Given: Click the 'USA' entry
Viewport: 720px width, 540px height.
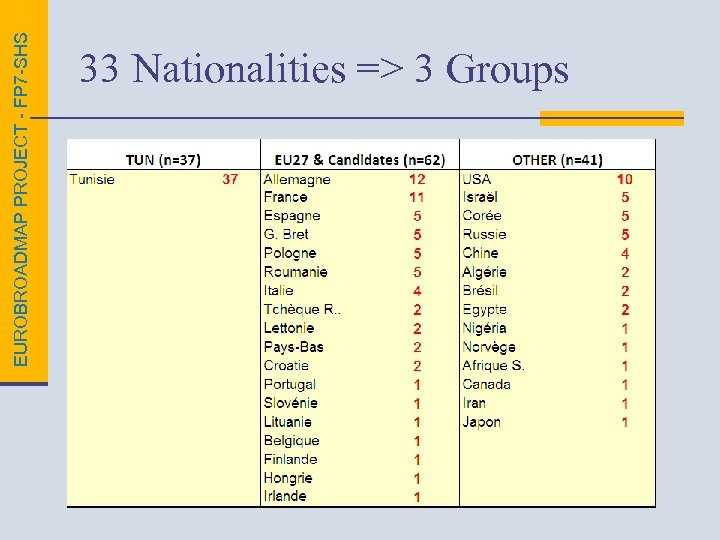Looking at the screenshot, I should click(x=476, y=179).
